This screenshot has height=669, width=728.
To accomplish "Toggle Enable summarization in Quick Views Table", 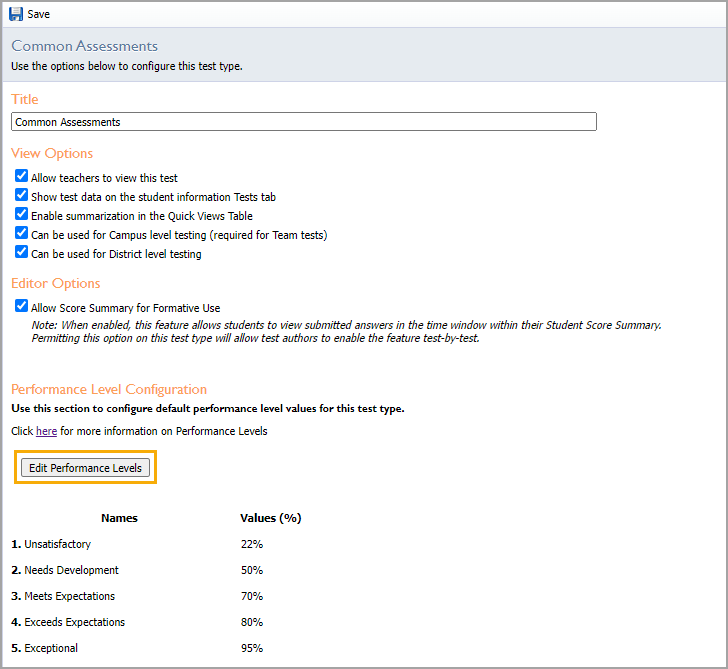I will tap(21, 214).
